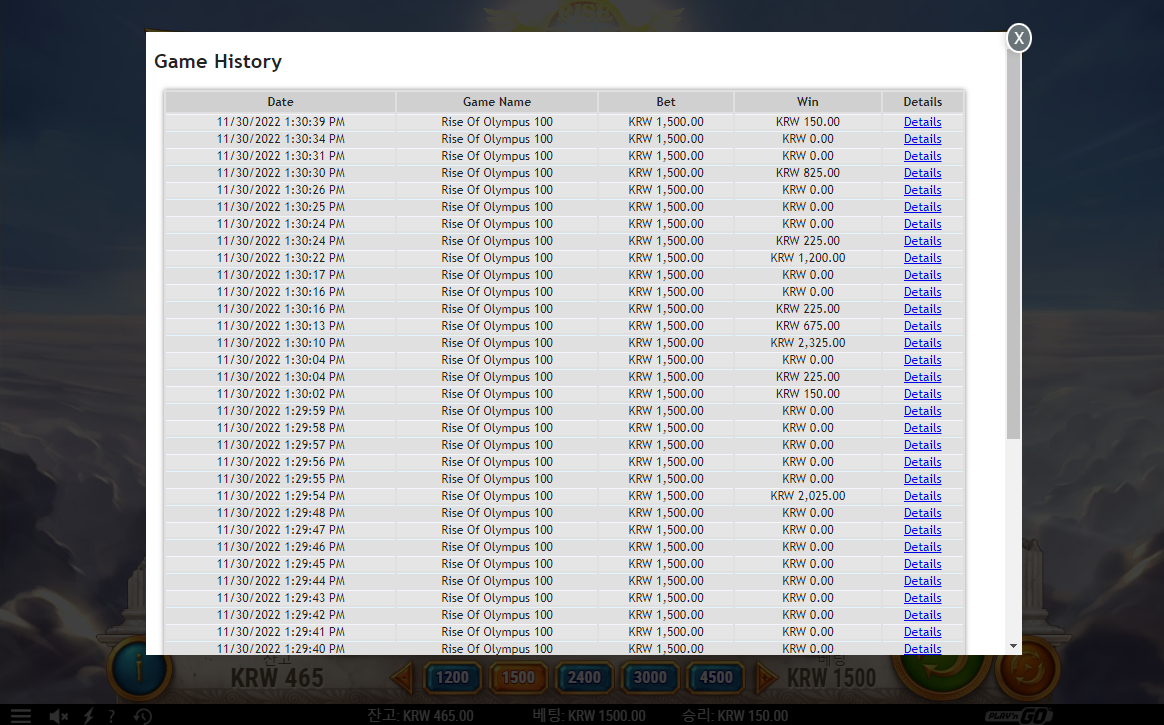Open Details for the 1:29:42 PM round
Image resolution: width=1164 pixels, height=725 pixels.
click(923, 615)
